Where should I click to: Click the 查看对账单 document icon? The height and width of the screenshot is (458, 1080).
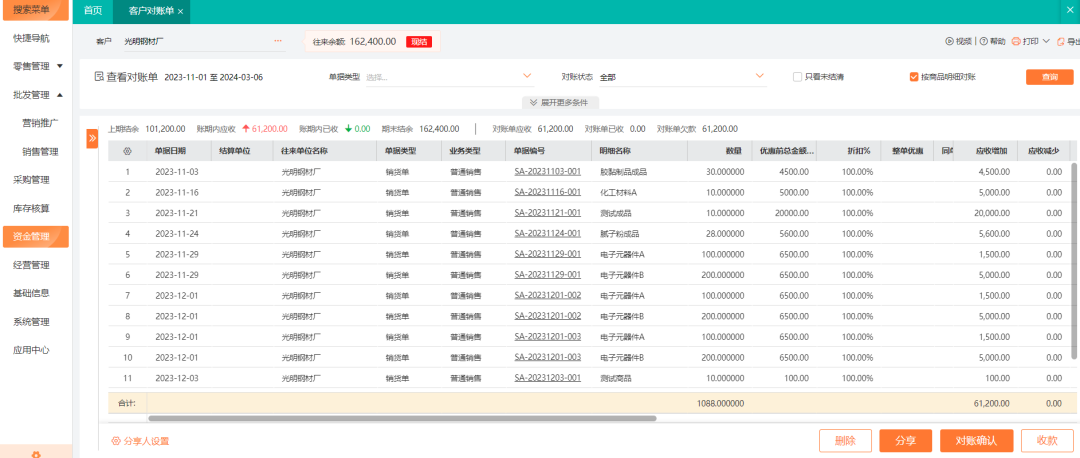(x=98, y=76)
